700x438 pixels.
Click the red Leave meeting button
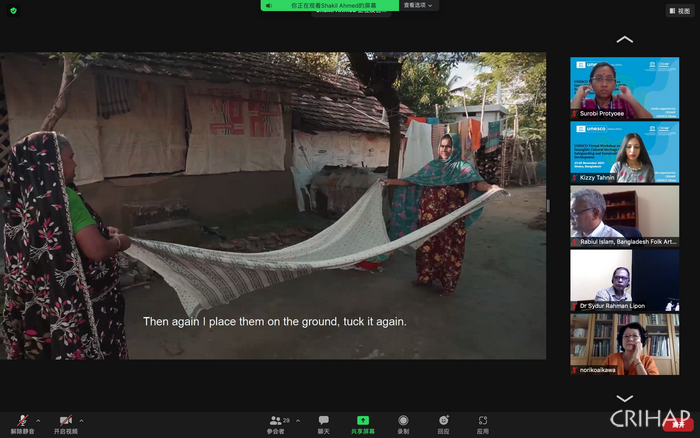pyautogui.click(x=678, y=425)
